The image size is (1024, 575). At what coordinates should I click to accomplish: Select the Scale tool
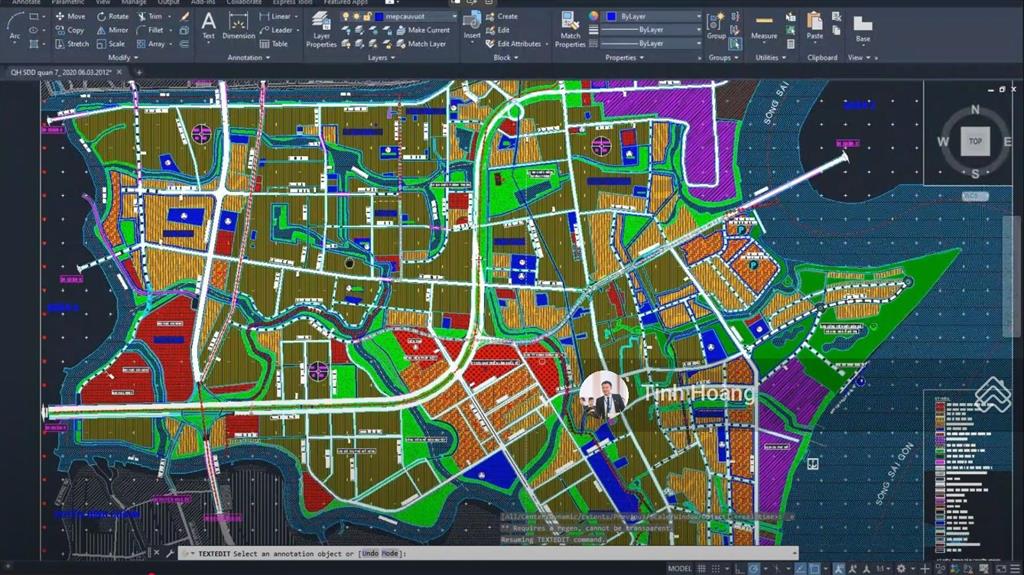coord(111,44)
